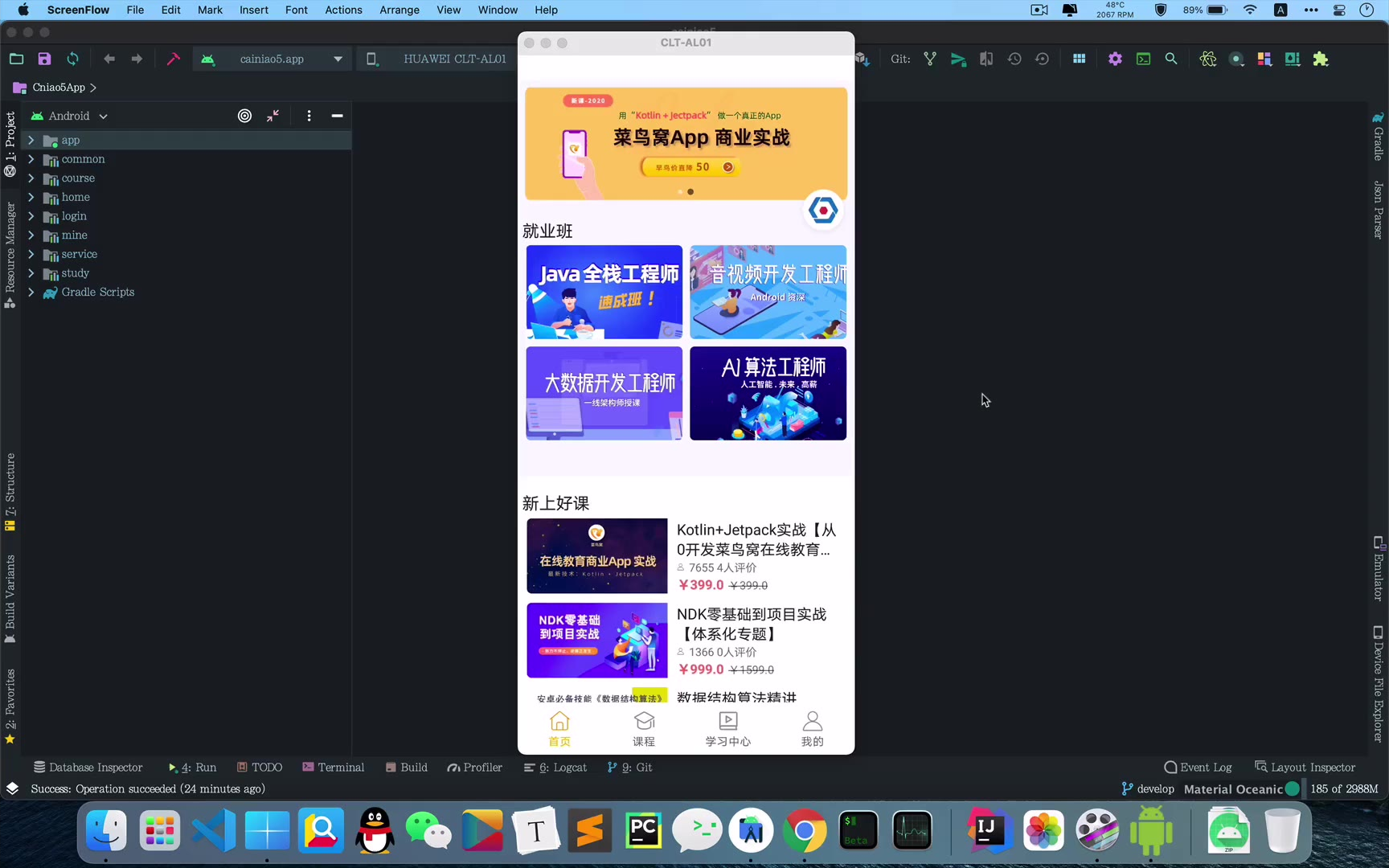1389x868 pixels.
Task: Click the Git rollback icon
Action: (x=1043, y=59)
